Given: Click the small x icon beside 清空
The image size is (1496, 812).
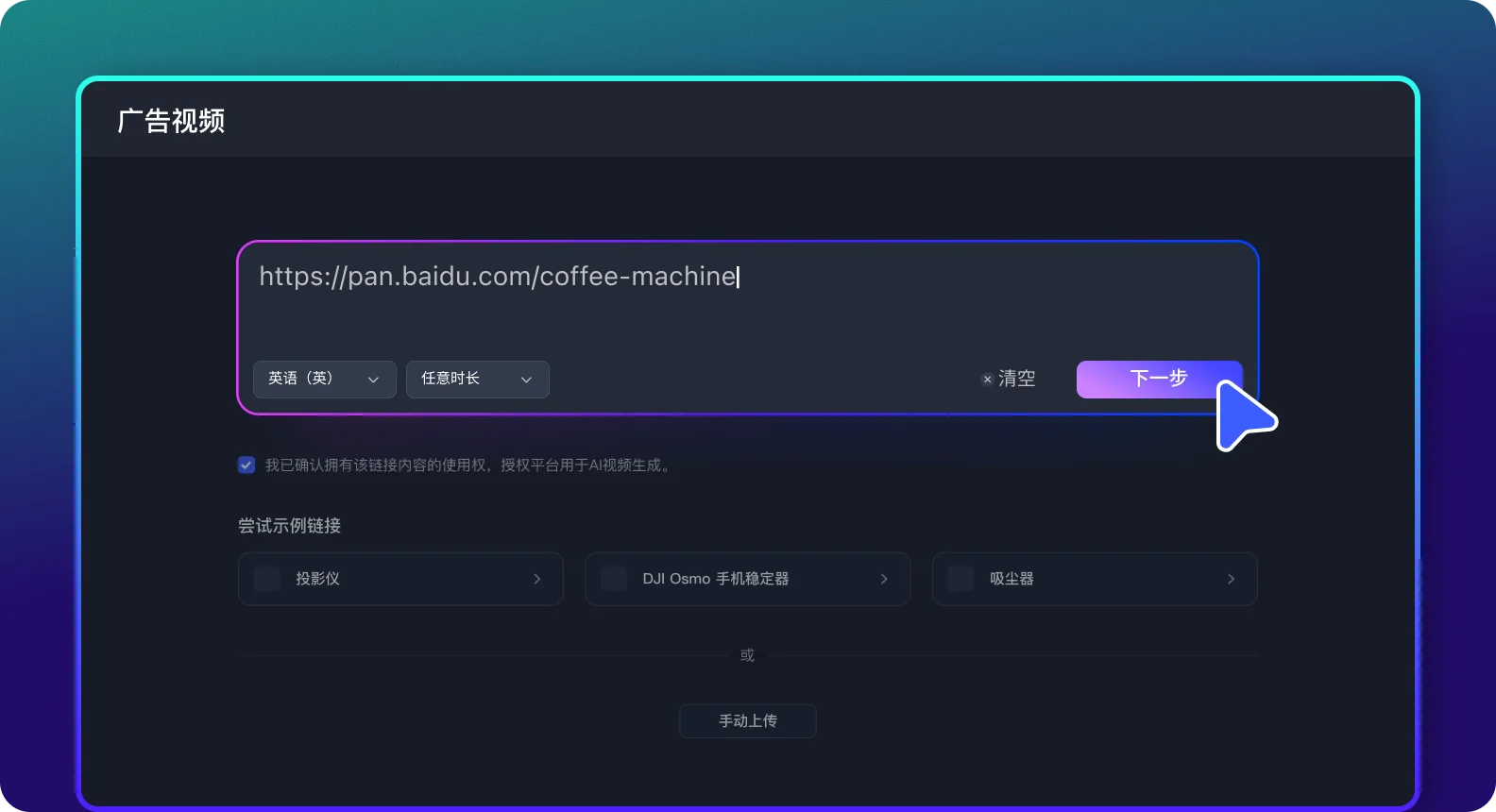Looking at the screenshot, I should coord(987,380).
